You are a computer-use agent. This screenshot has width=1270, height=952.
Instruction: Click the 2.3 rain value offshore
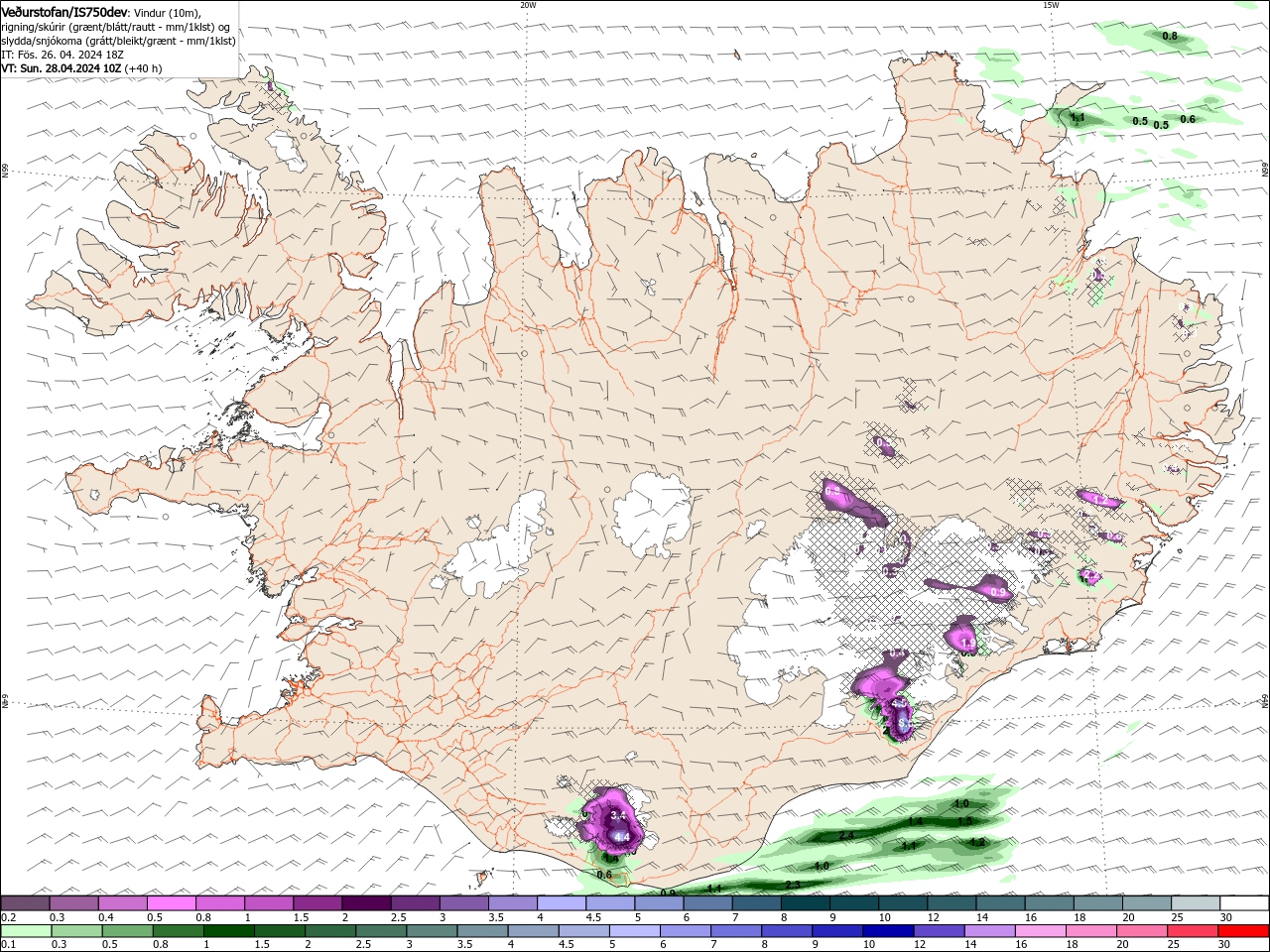(x=793, y=885)
